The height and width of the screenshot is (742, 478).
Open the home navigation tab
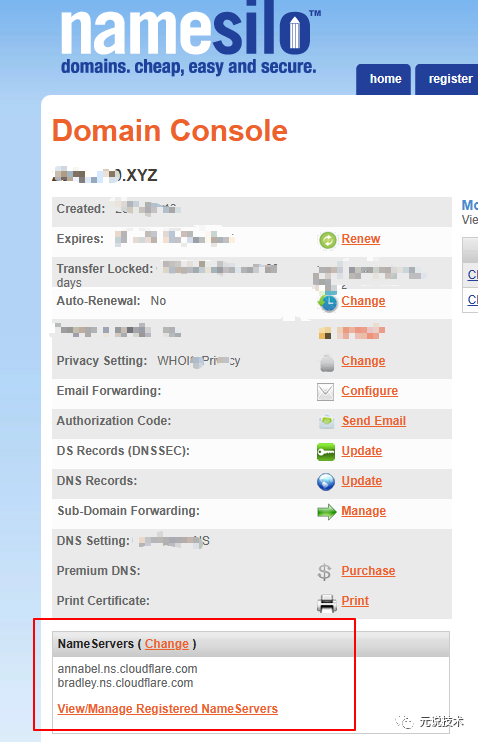click(x=384, y=79)
